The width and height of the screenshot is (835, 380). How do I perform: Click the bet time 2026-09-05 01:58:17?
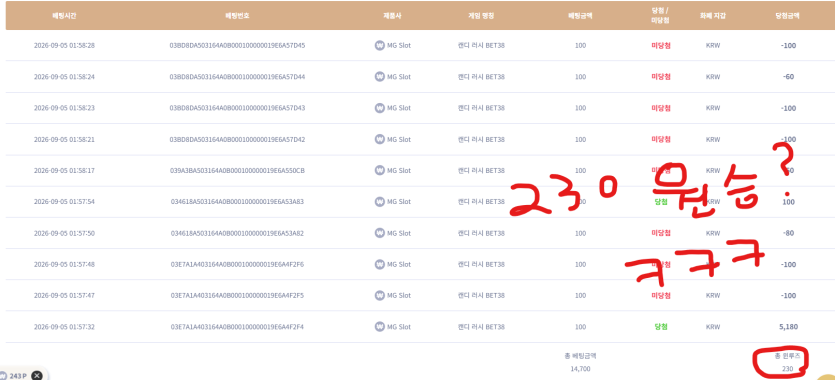(64, 170)
